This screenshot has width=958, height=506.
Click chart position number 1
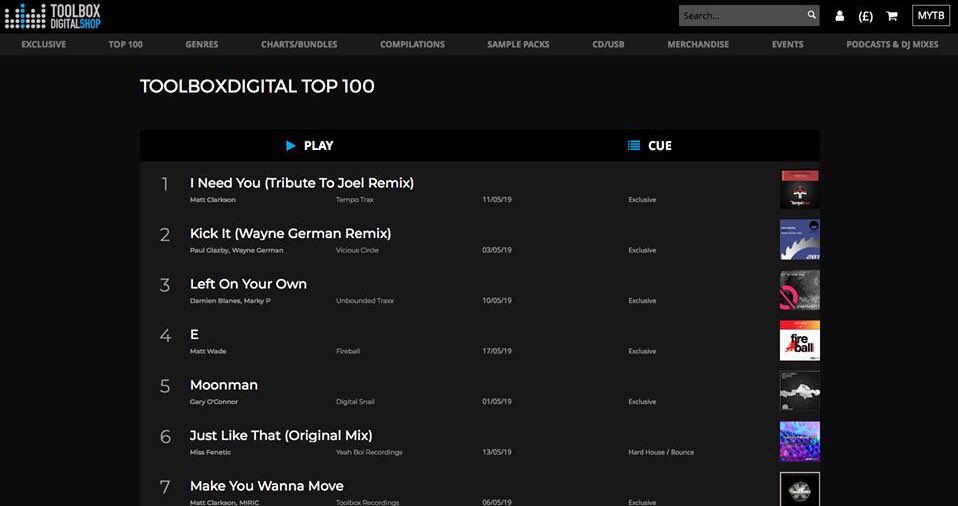coord(164,184)
